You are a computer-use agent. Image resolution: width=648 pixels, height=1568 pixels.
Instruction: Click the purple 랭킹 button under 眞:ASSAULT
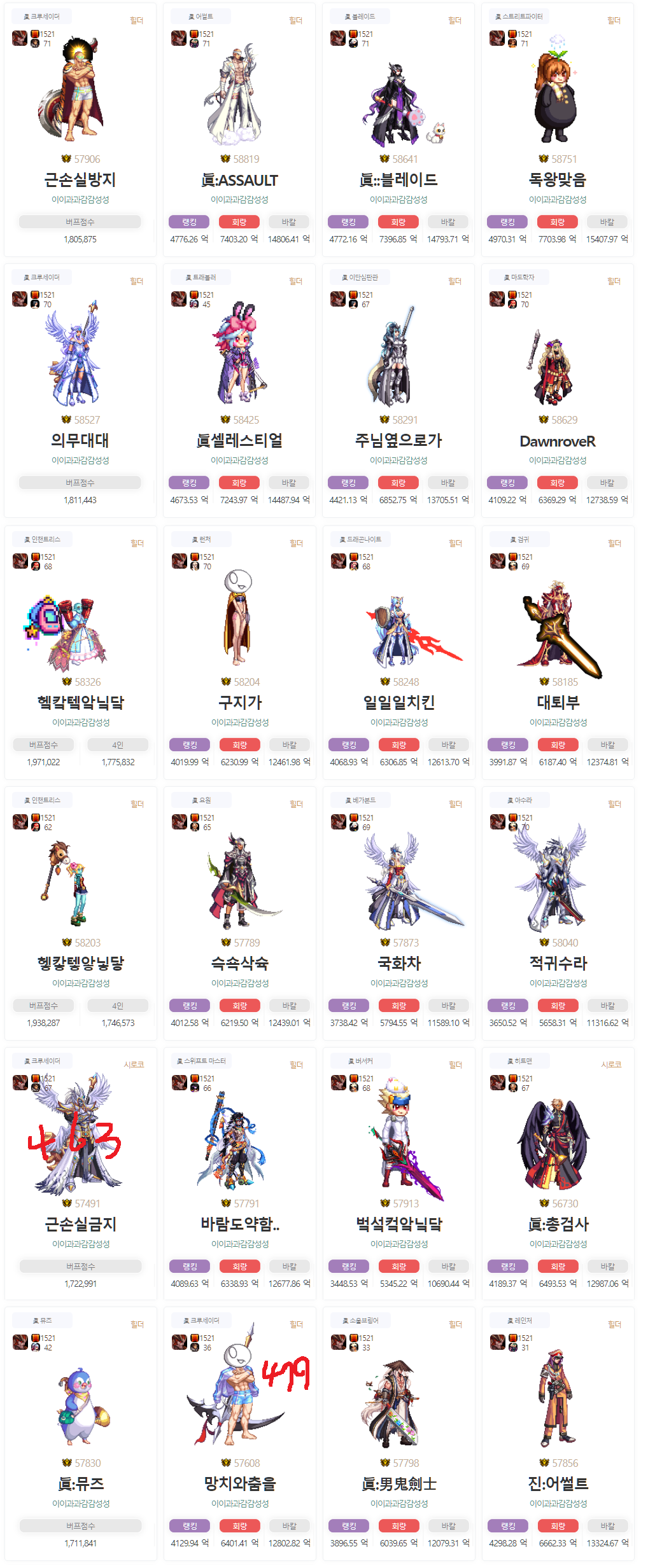click(x=189, y=222)
